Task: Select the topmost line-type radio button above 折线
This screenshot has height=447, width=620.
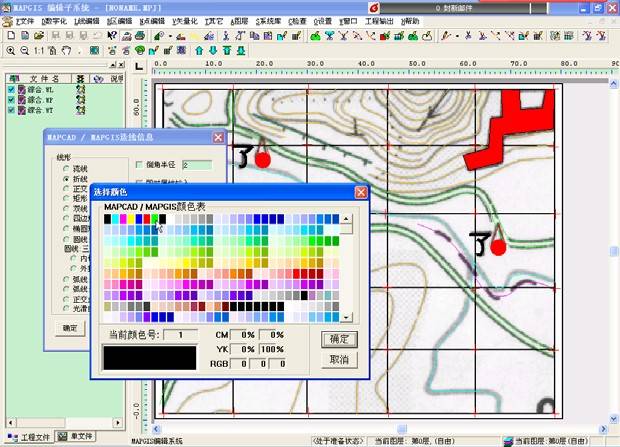Action: (66, 169)
